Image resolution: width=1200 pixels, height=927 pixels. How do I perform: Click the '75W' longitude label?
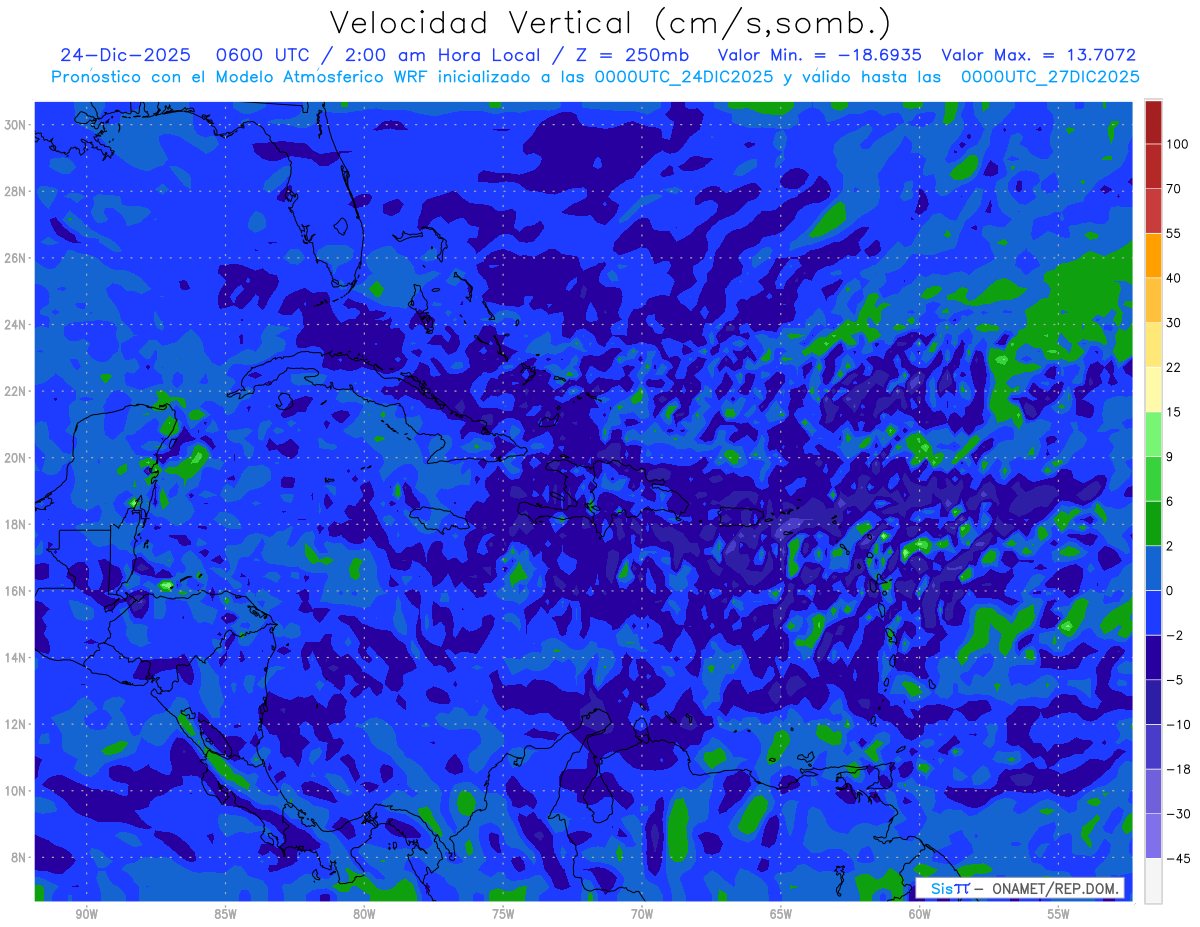[503, 914]
